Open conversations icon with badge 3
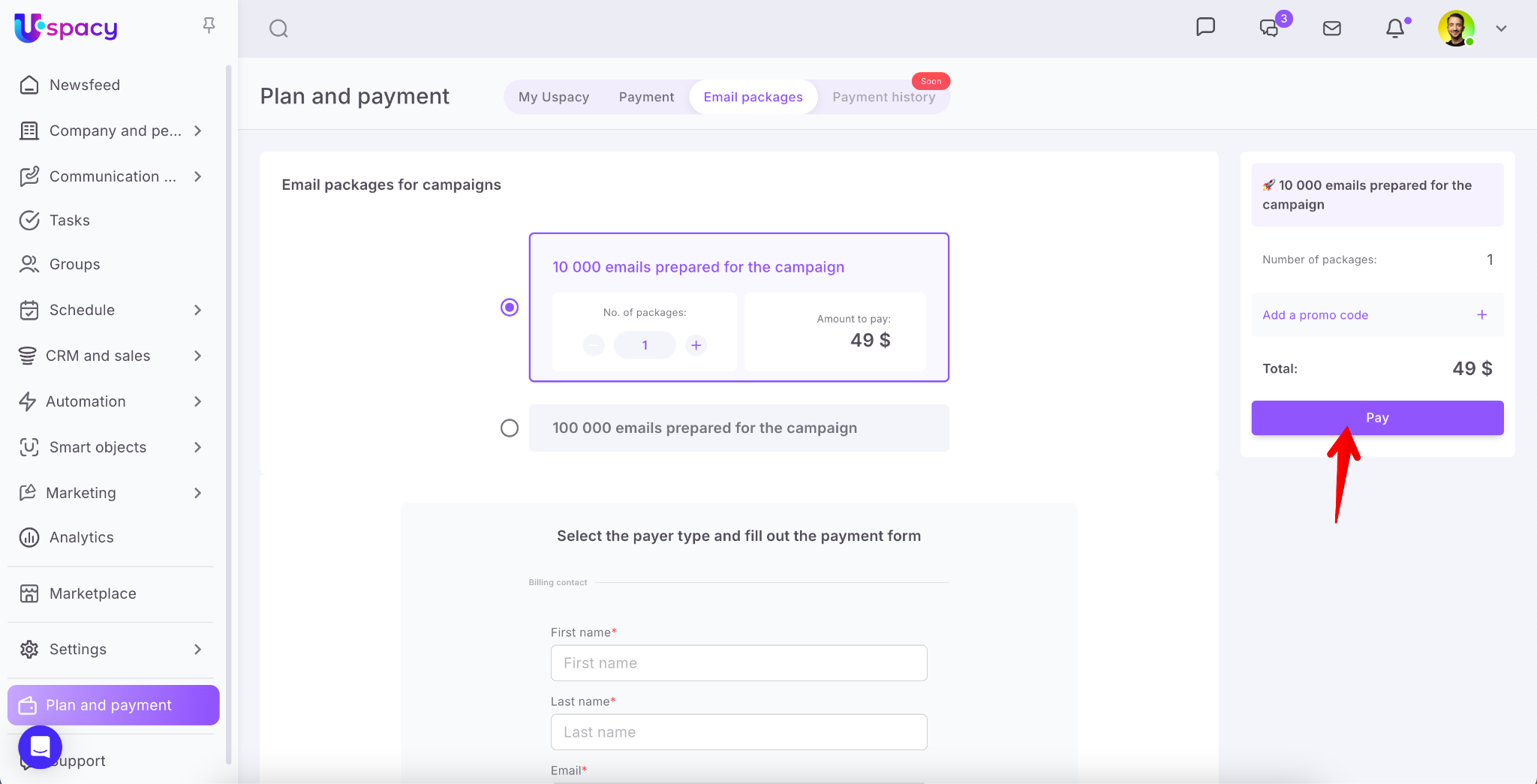 pyautogui.click(x=1269, y=28)
